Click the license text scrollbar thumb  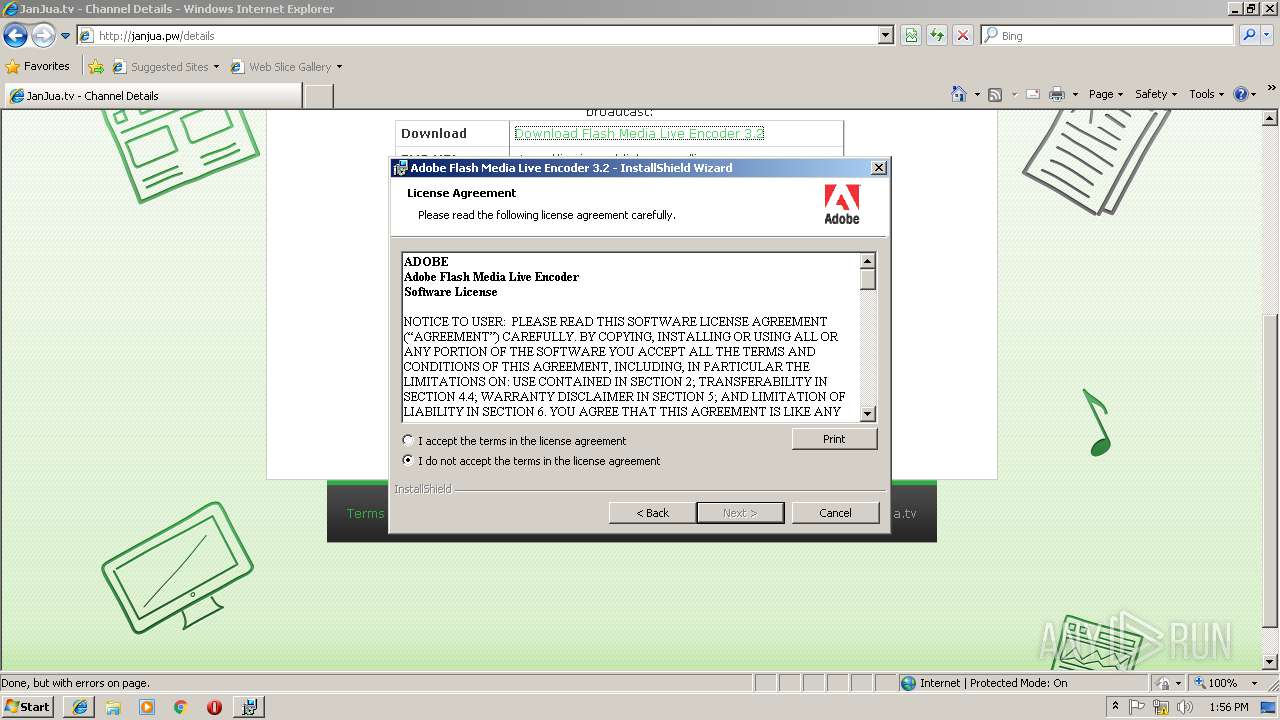868,279
